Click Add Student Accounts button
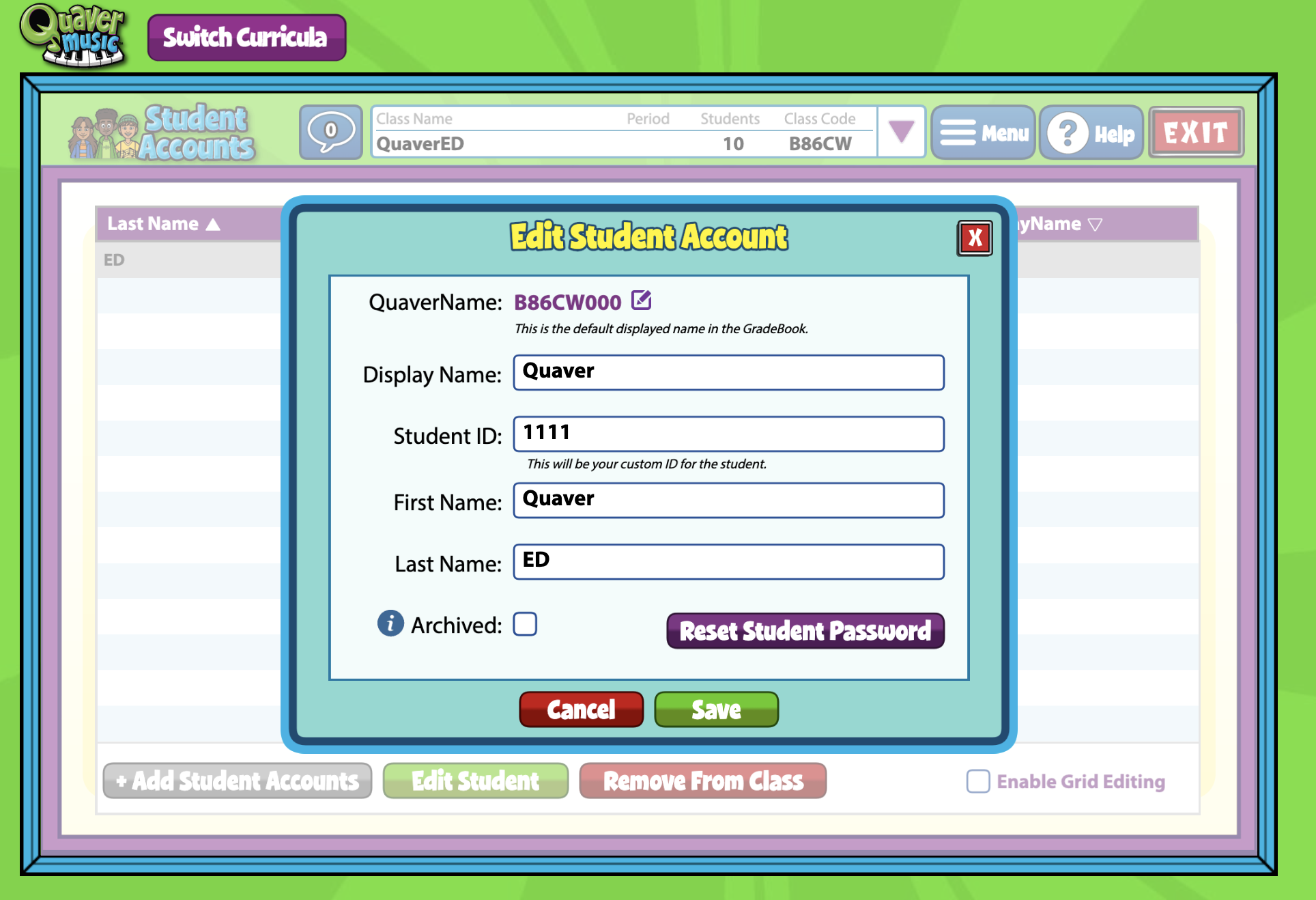1316x900 pixels. tap(238, 781)
